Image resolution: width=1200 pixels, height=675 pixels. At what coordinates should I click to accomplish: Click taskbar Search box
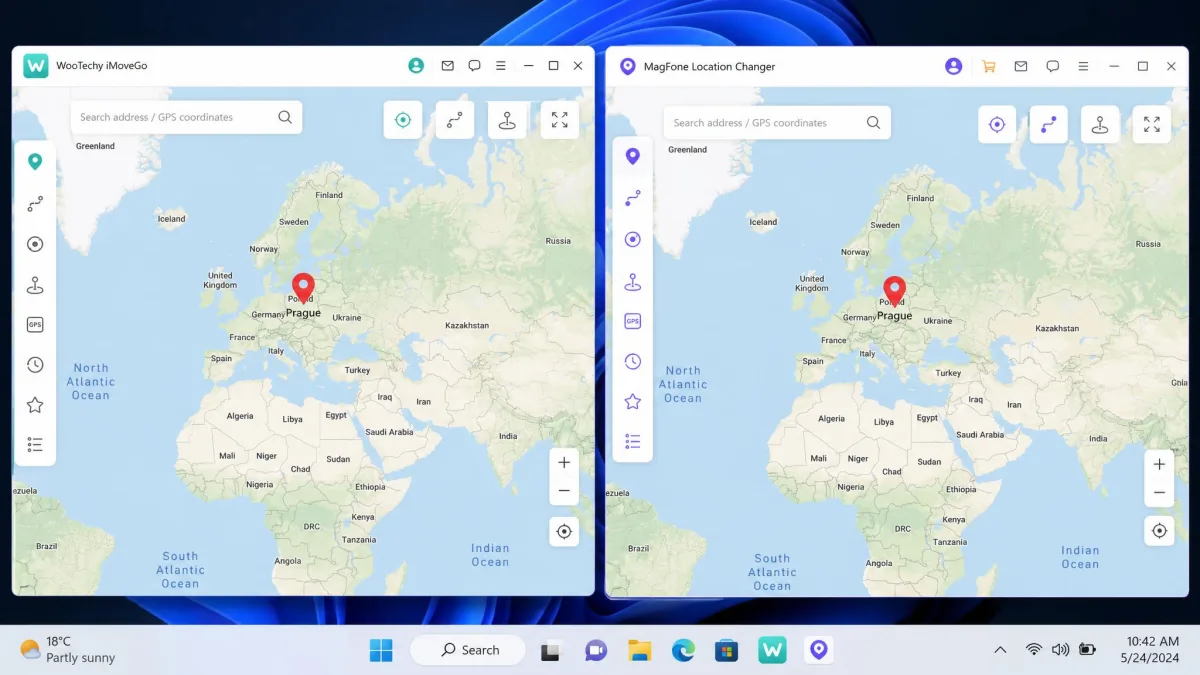(x=468, y=650)
